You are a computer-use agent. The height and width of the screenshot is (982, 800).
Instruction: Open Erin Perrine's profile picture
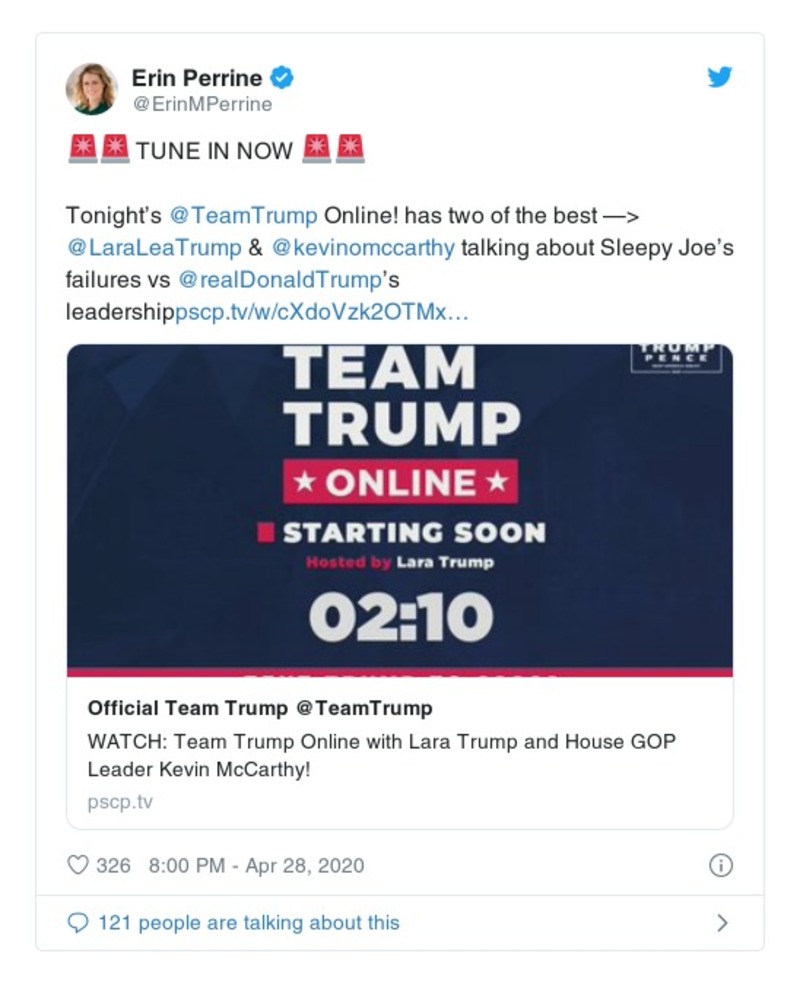93,86
